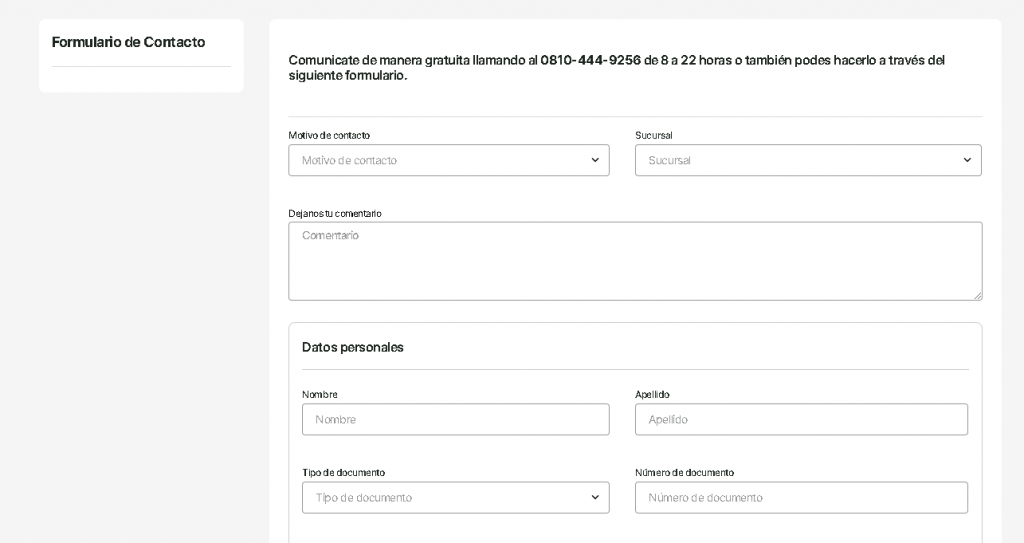Click the chevron arrow in Motivo de contacto
The width and height of the screenshot is (1024, 543).
point(595,160)
